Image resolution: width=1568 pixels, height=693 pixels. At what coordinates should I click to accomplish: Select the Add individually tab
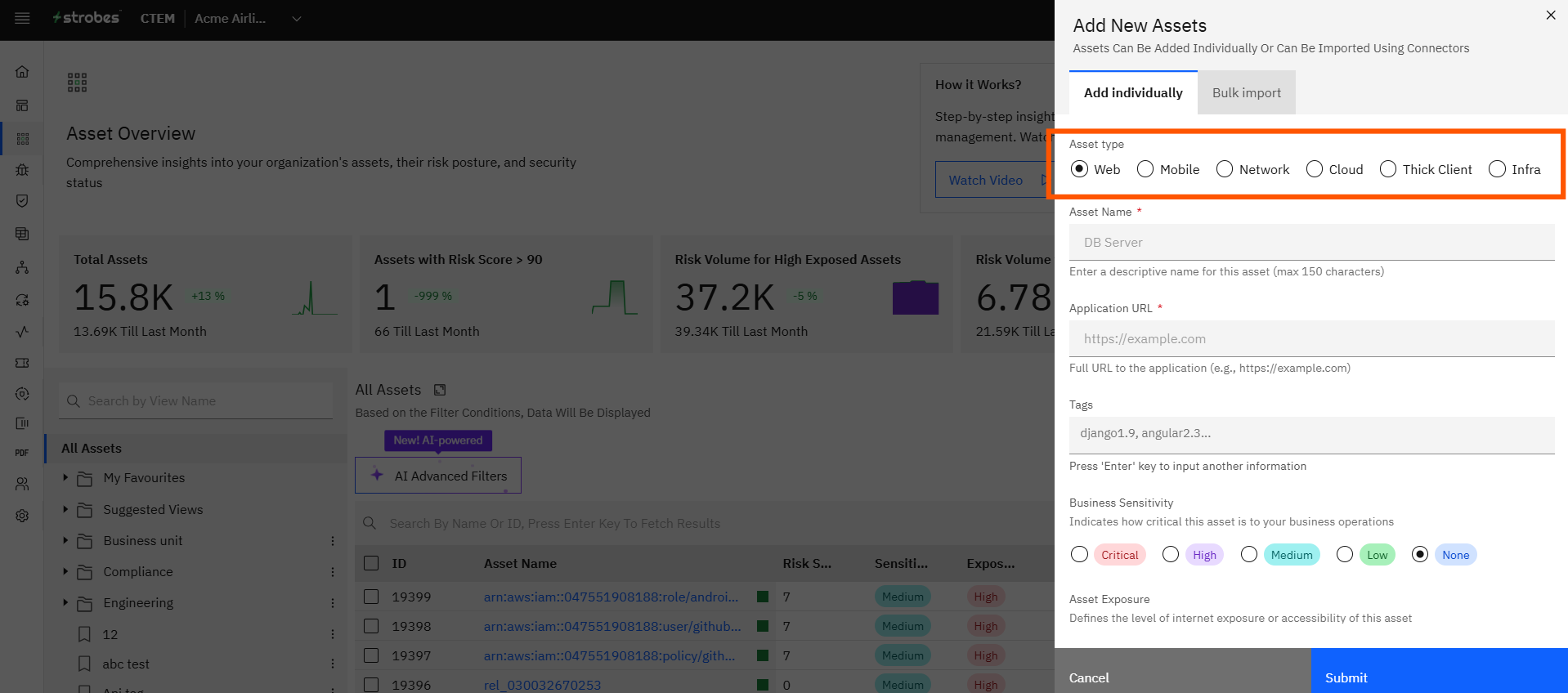1133,92
